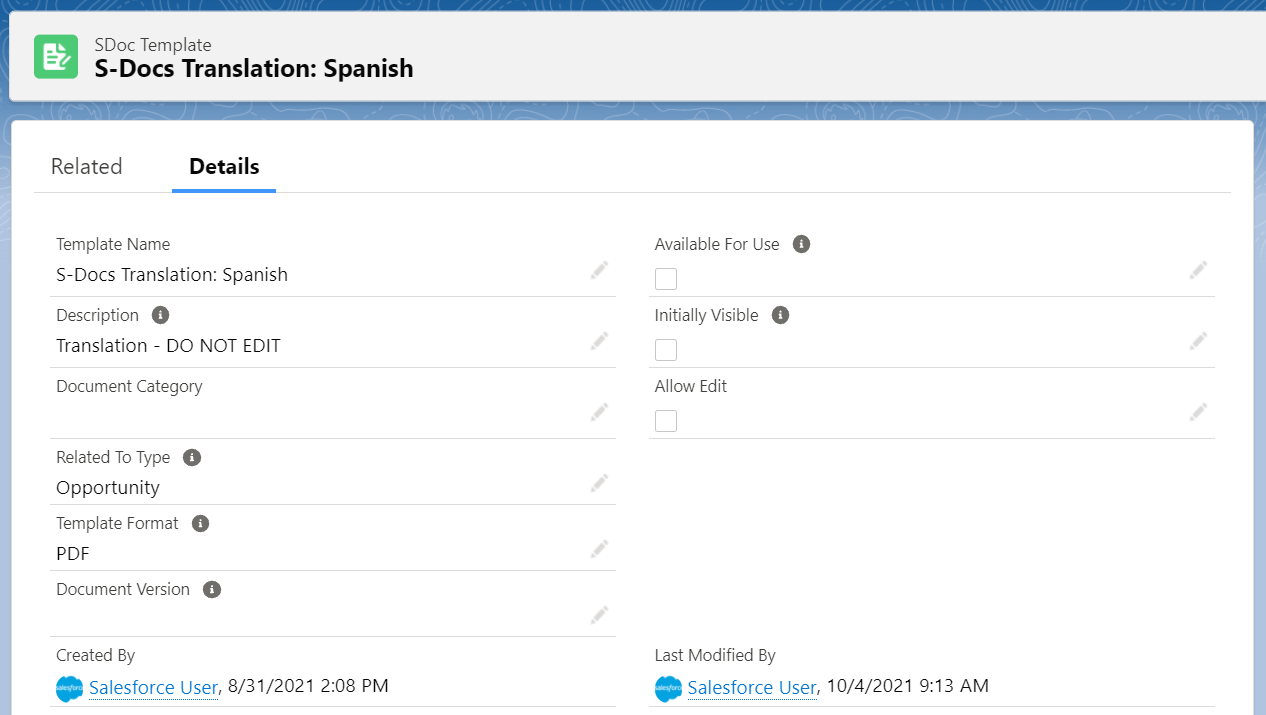1266x715 pixels.
Task: Click the green SDoc Template header icon
Action: [56, 57]
